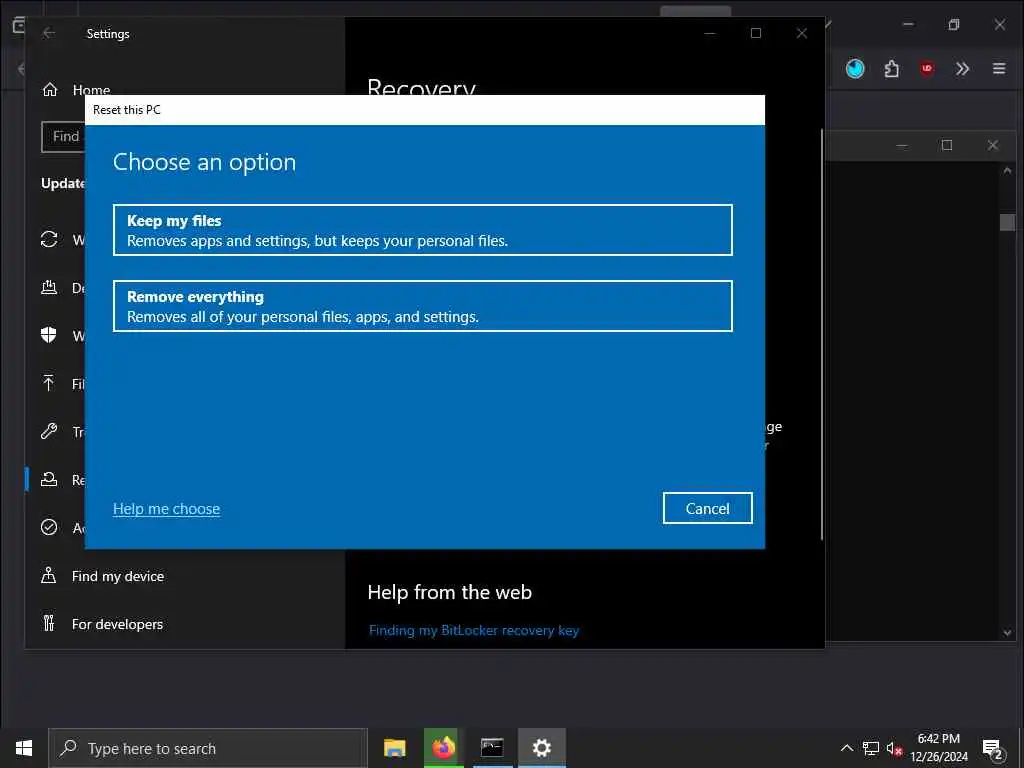Image resolution: width=1024 pixels, height=768 pixels.
Task: Select the Troubleshoot wrench icon
Action: [x=49, y=431]
